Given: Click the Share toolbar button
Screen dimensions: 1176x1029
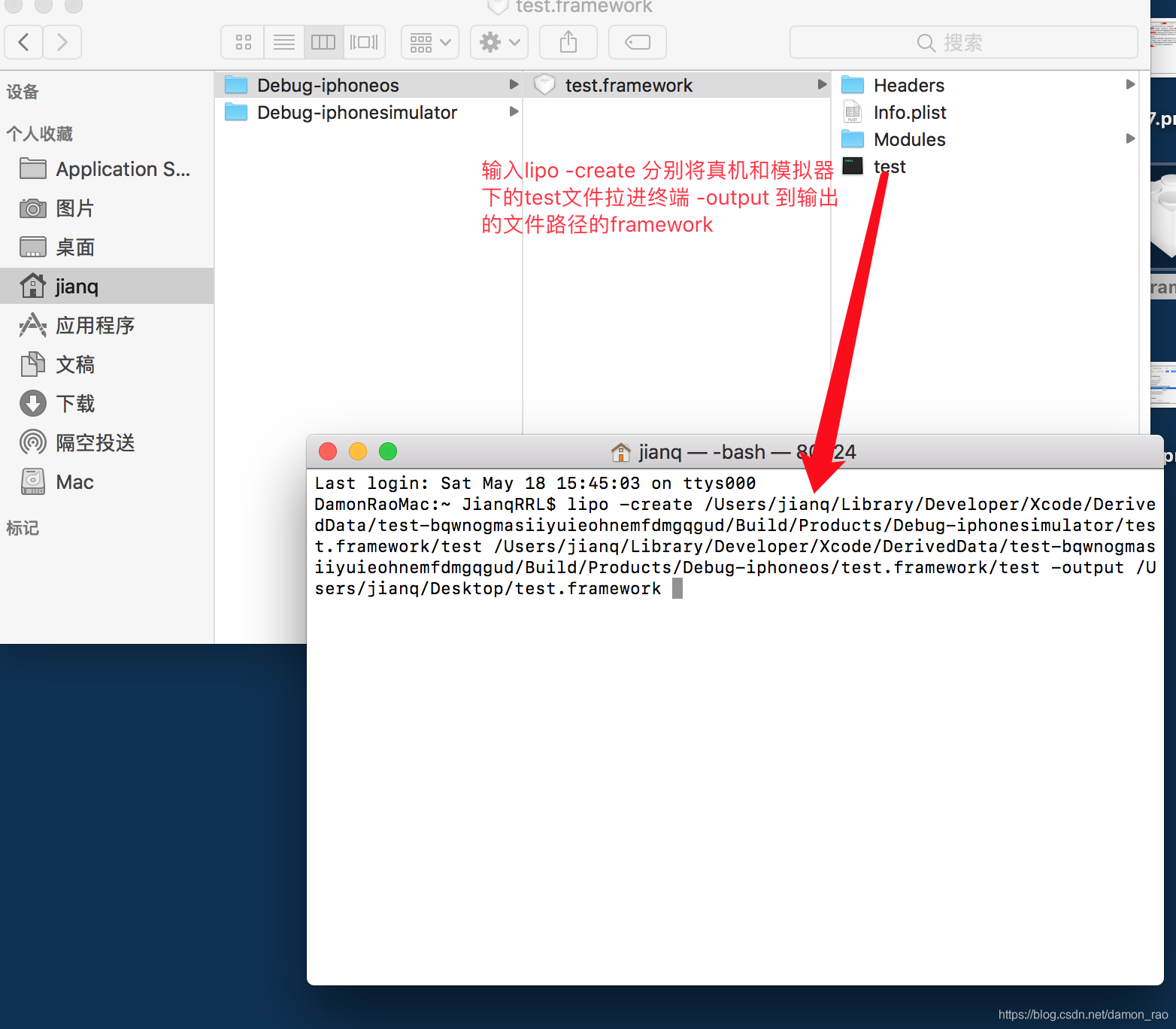Looking at the screenshot, I should click(x=568, y=42).
